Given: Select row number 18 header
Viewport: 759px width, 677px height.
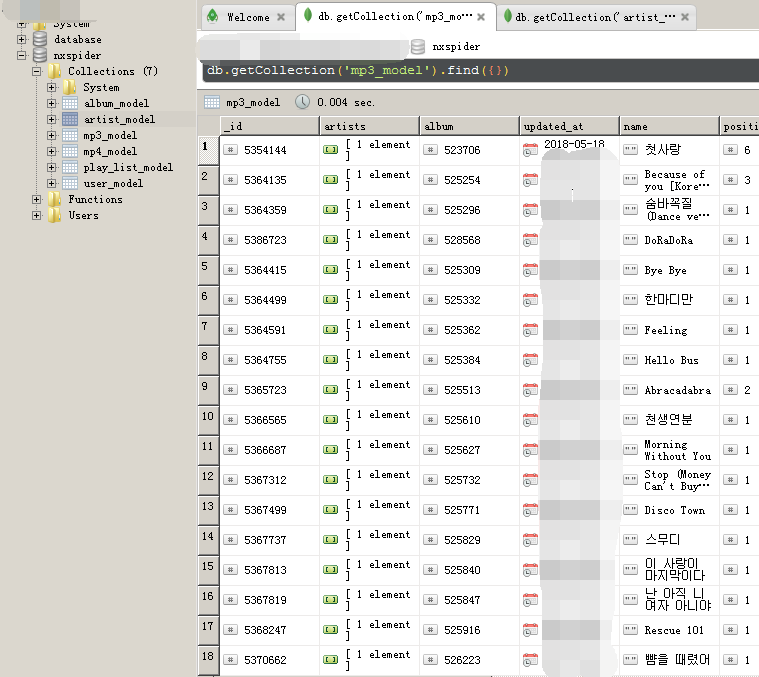Looking at the screenshot, I should coord(209,660).
